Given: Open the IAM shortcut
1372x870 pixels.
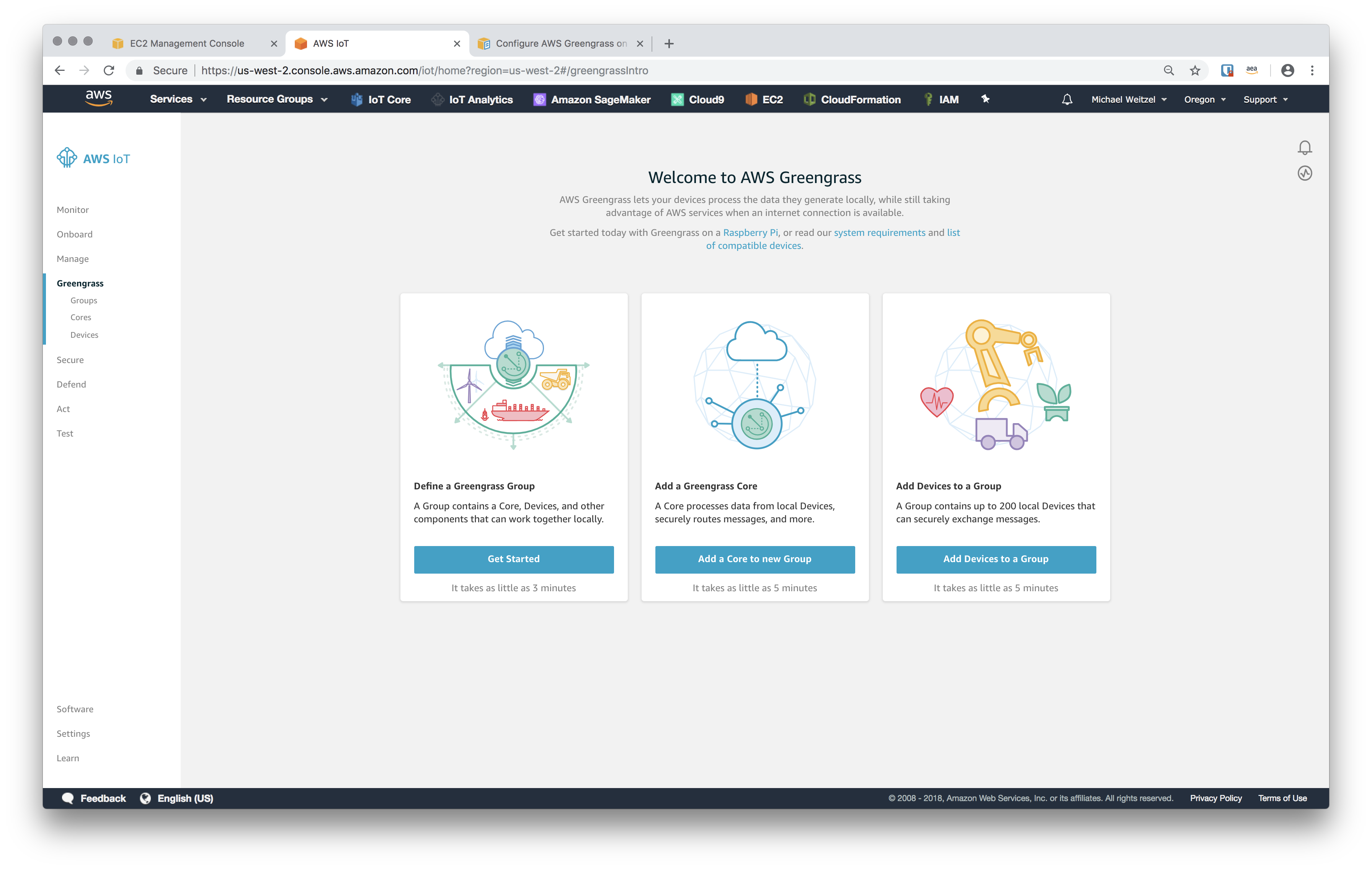Looking at the screenshot, I should pos(941,99).
